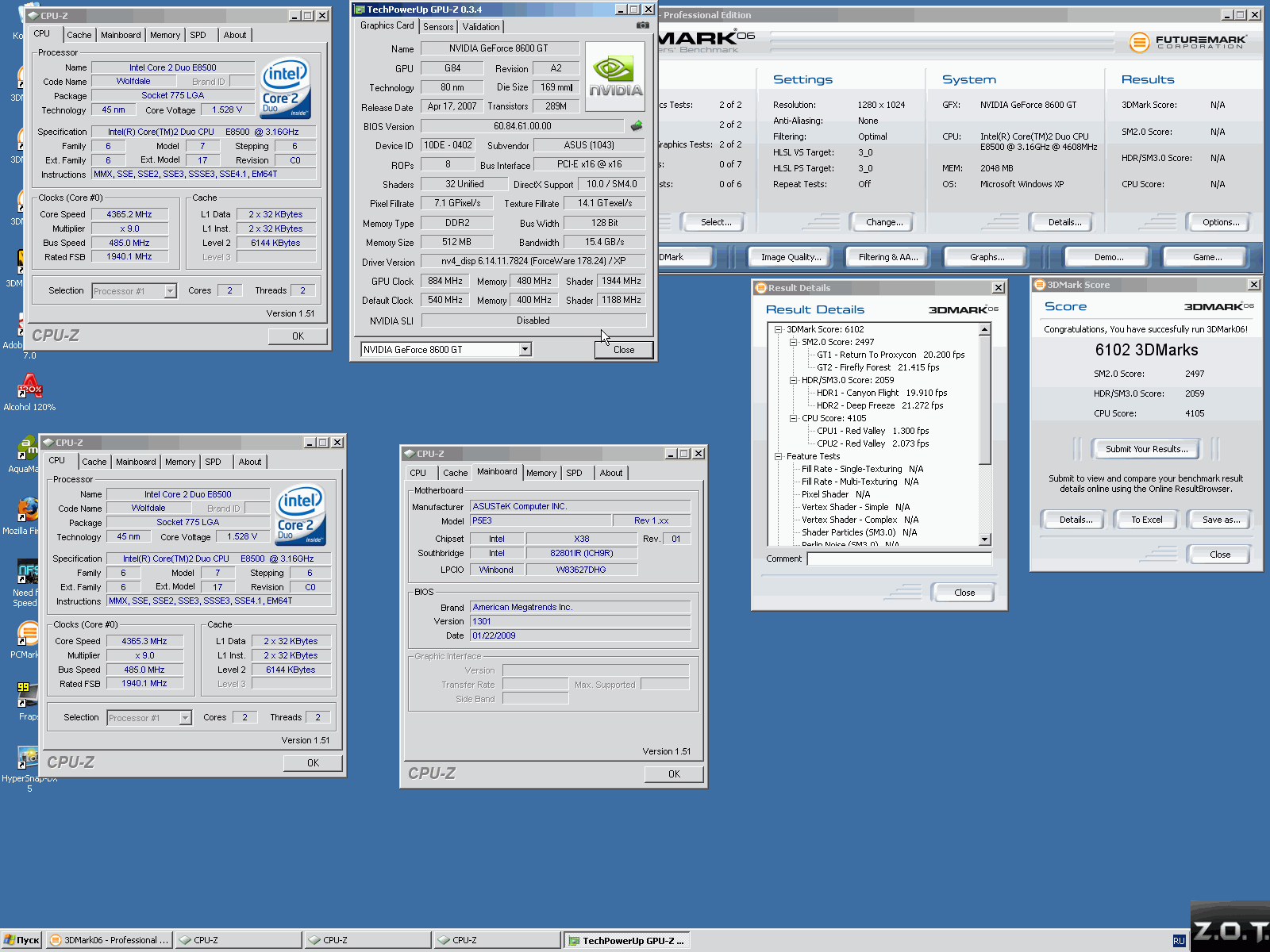The width and height of the screenshot is (1270, 952).
Task: Click the Result Details window title icon
Action: pos(760,287)
